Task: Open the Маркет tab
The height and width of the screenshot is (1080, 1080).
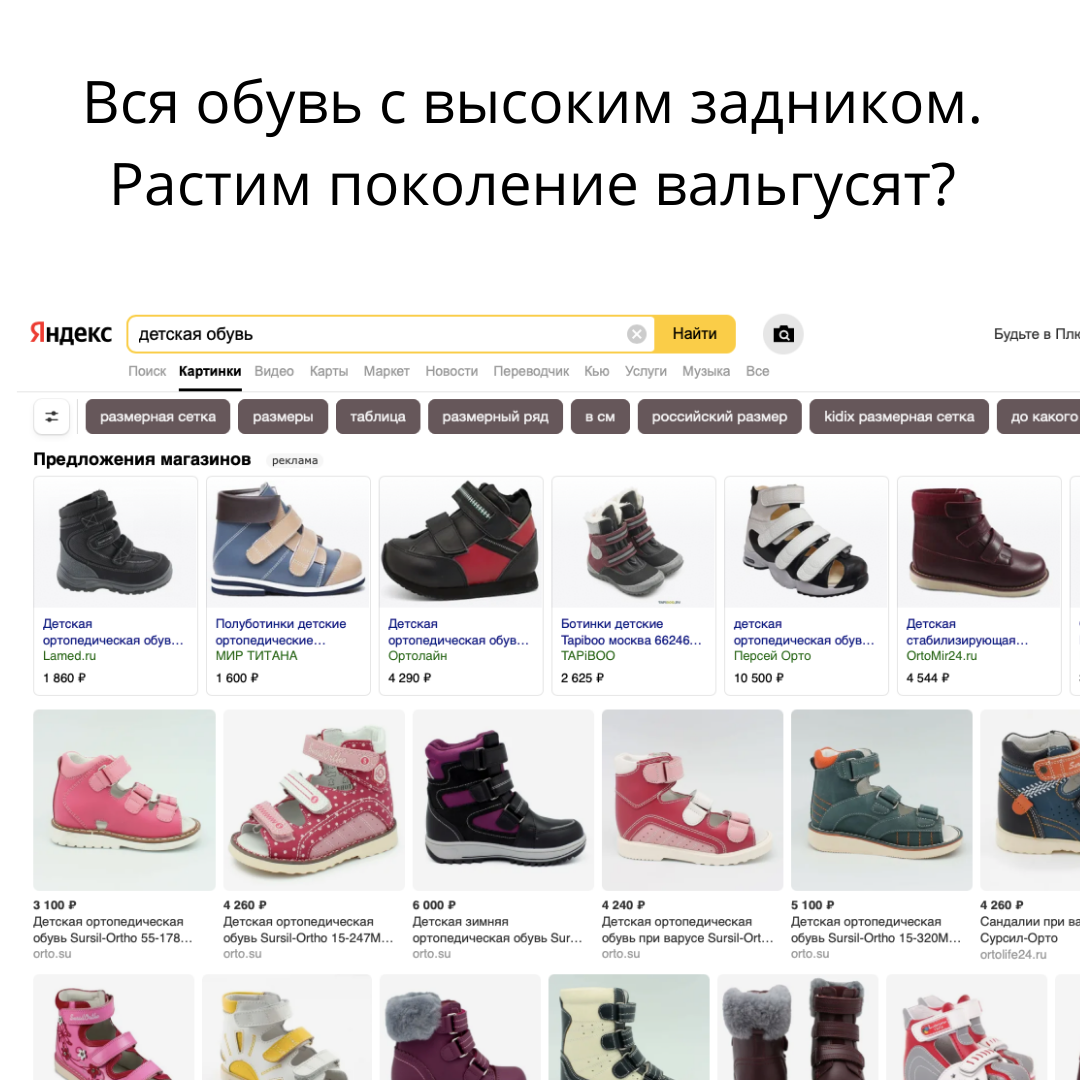Action: 386,371
